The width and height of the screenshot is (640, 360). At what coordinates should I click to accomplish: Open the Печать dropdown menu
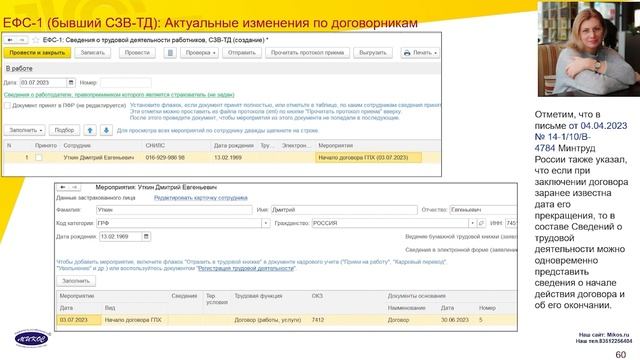420,53
